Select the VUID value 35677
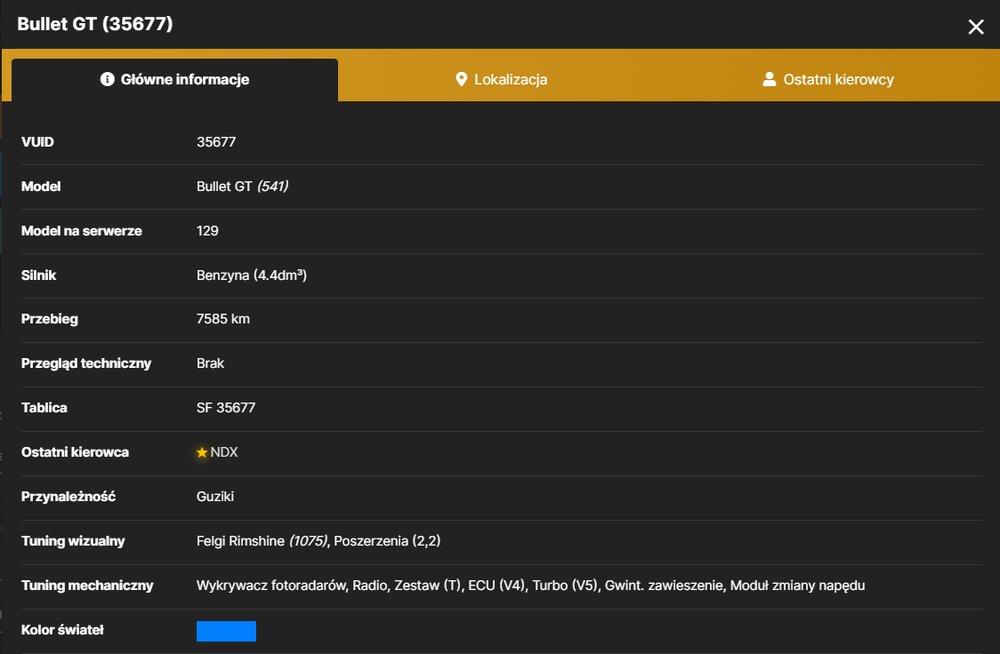The height and width of the screenshot is (654, 1000). click(x=216, y=142)
